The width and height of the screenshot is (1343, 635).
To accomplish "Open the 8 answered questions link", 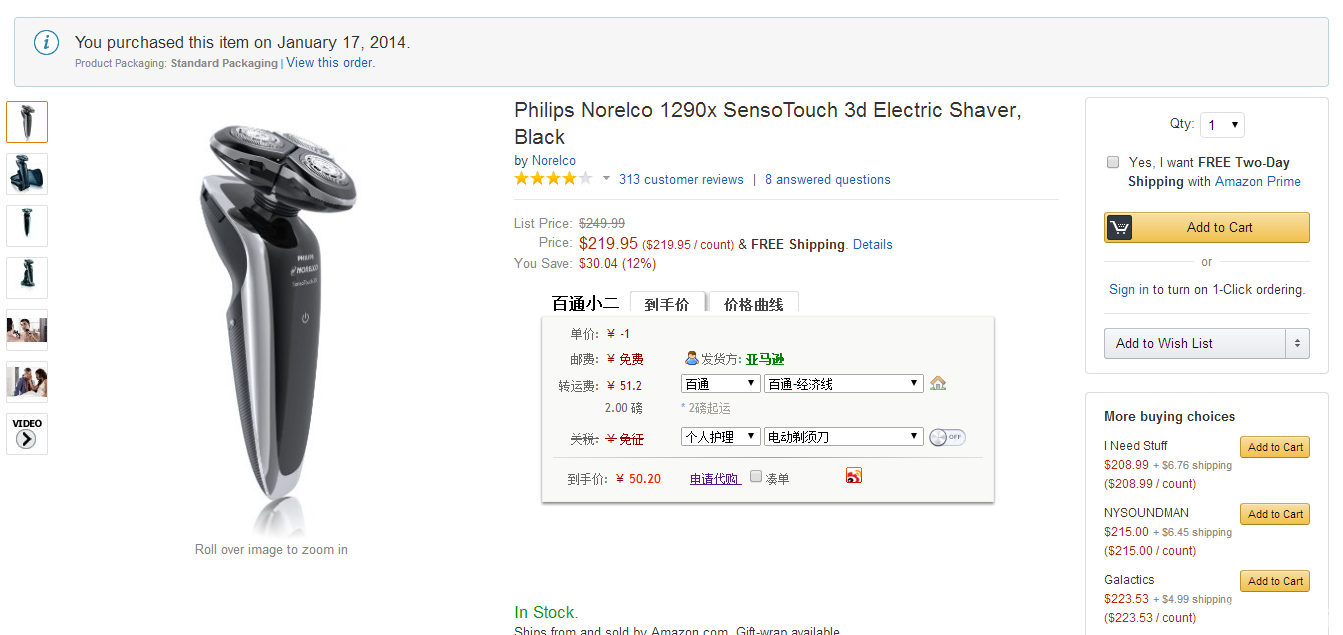I will [828, 180].
